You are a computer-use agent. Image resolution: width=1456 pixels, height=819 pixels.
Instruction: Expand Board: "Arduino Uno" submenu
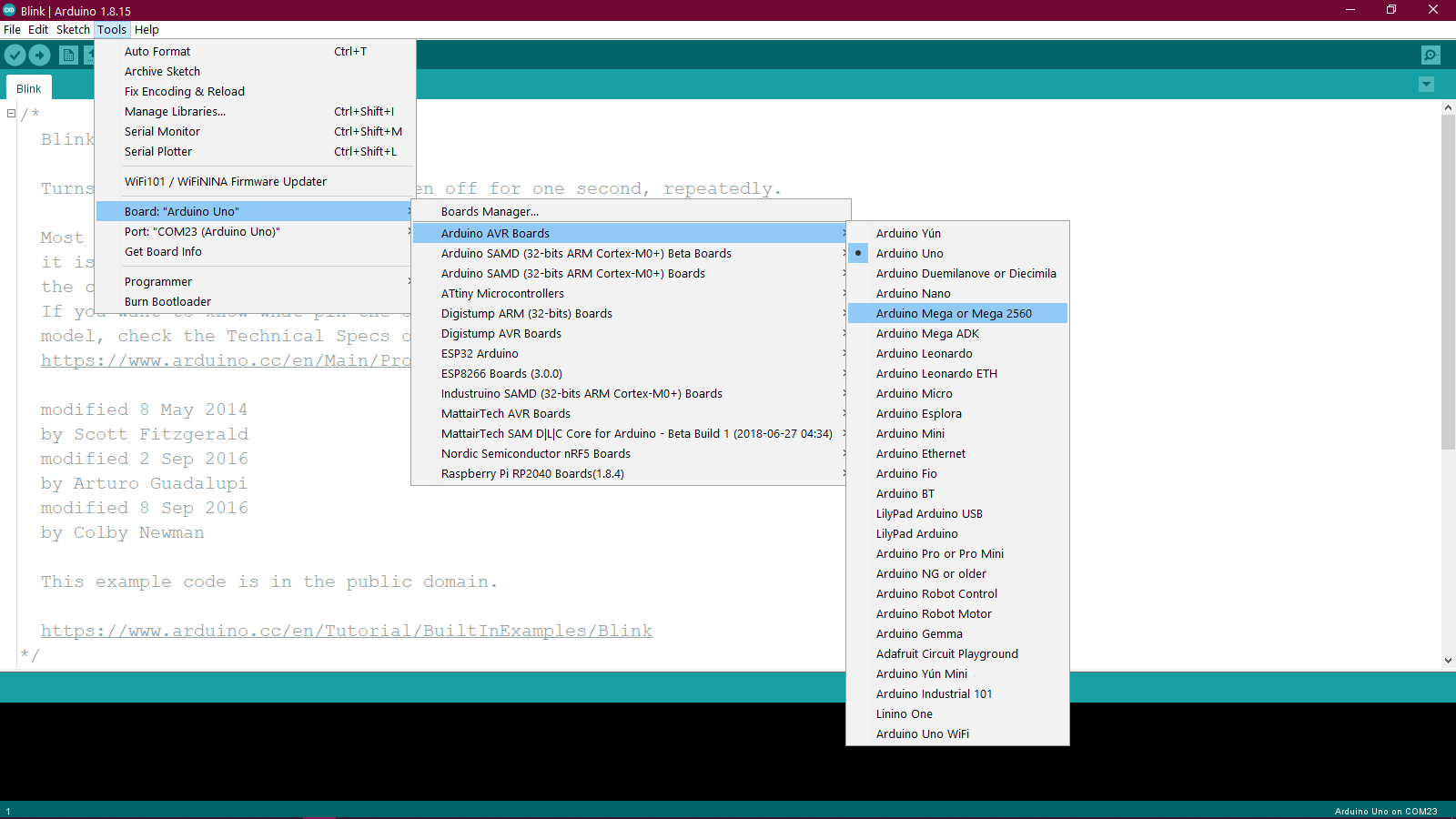pyautogui.click(x=256, y=211)
